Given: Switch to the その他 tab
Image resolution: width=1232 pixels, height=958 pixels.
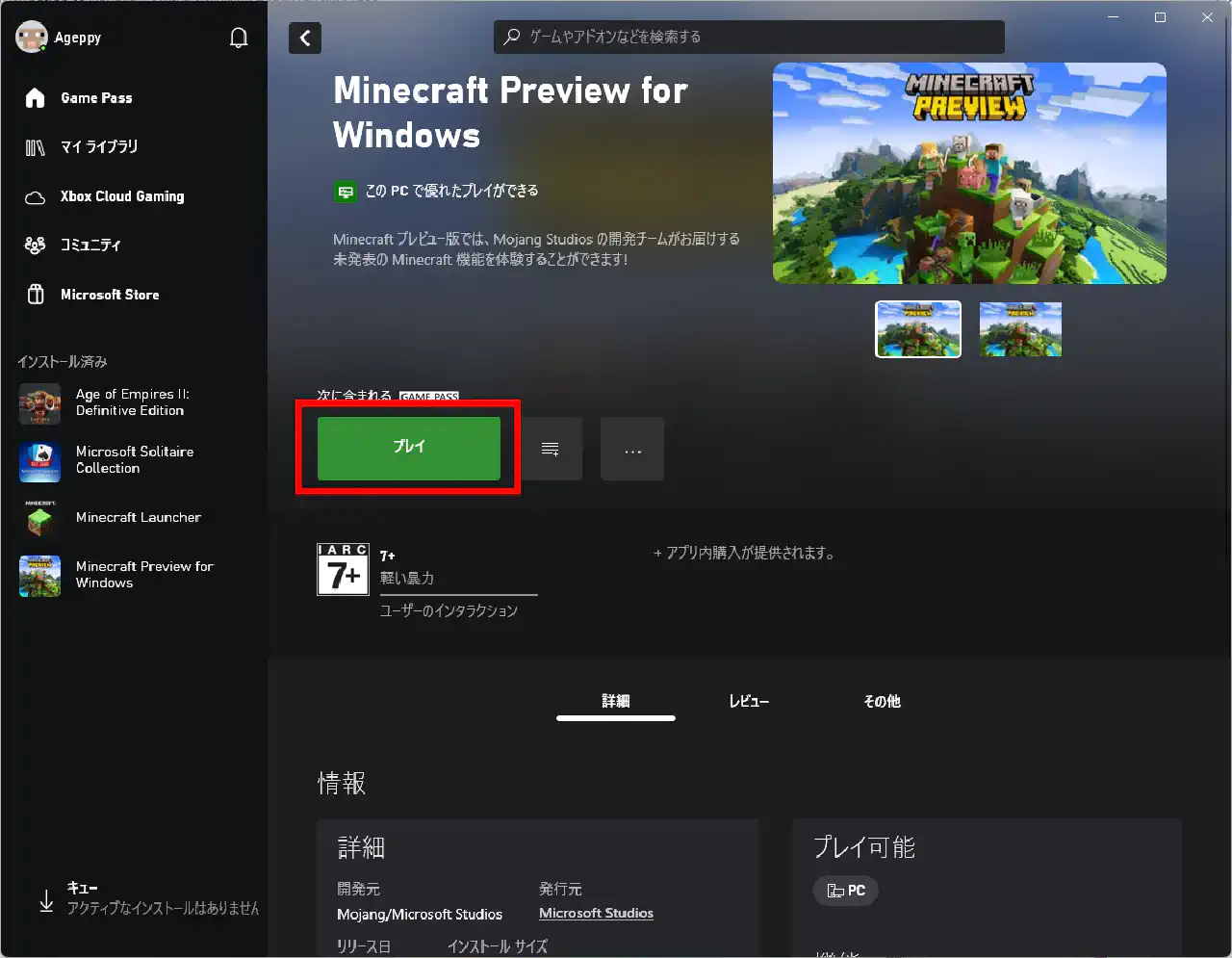Looking at the screenshot, I should (x=882, y=702).
